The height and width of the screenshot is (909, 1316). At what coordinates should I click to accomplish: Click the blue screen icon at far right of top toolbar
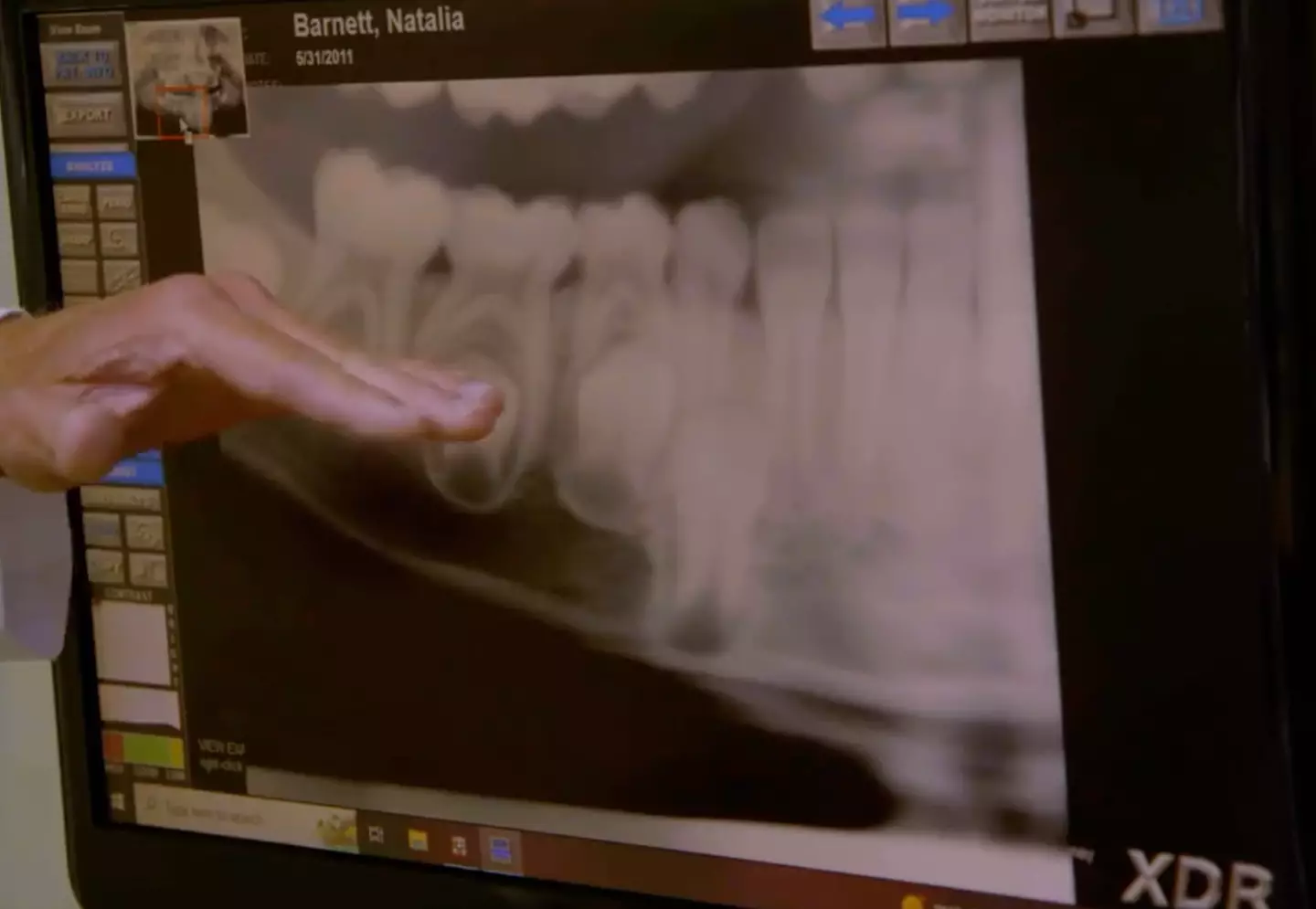(1179, 14)
